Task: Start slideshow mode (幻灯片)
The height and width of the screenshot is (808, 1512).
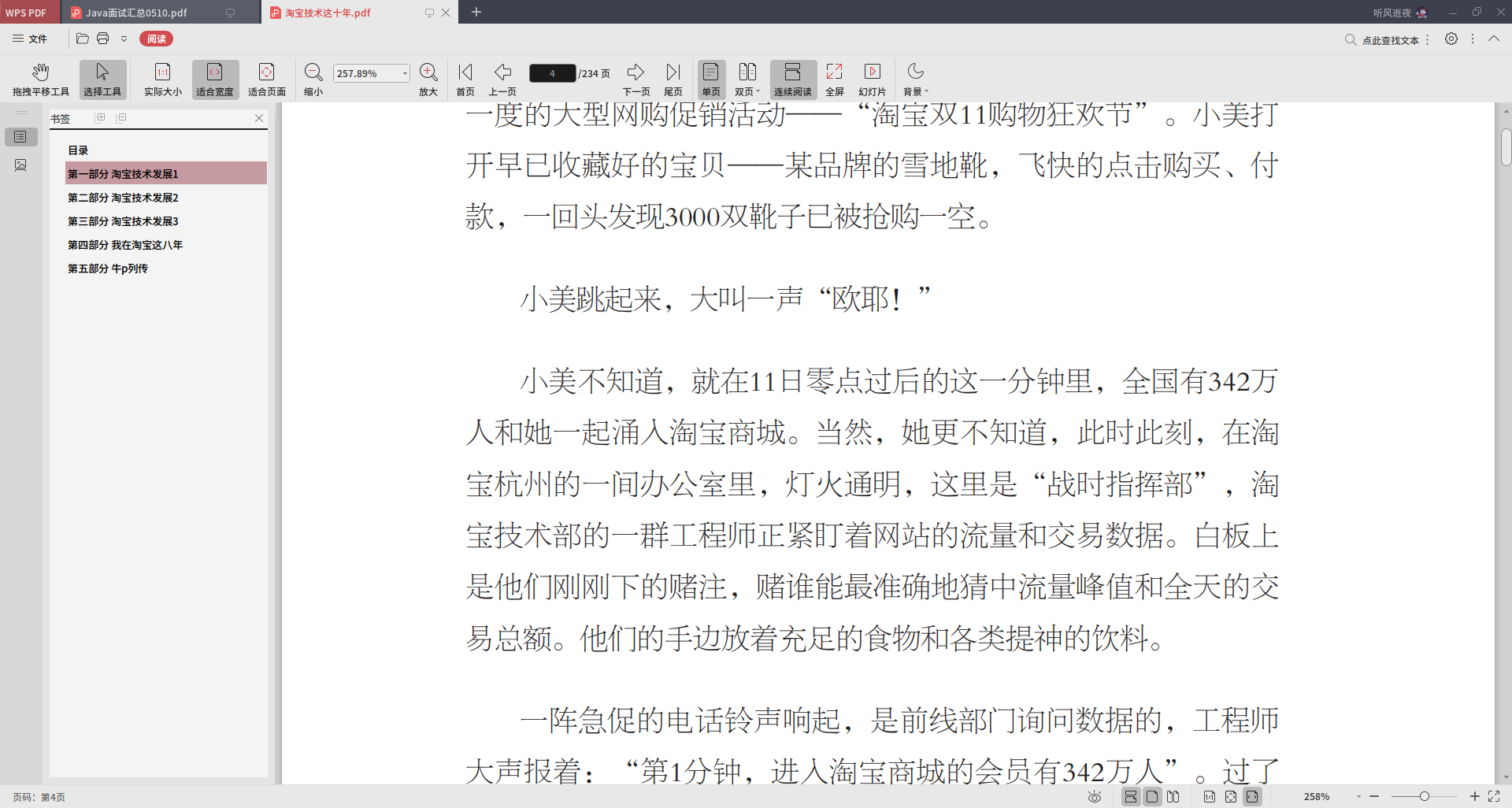Action: click(x=873, y=80)
